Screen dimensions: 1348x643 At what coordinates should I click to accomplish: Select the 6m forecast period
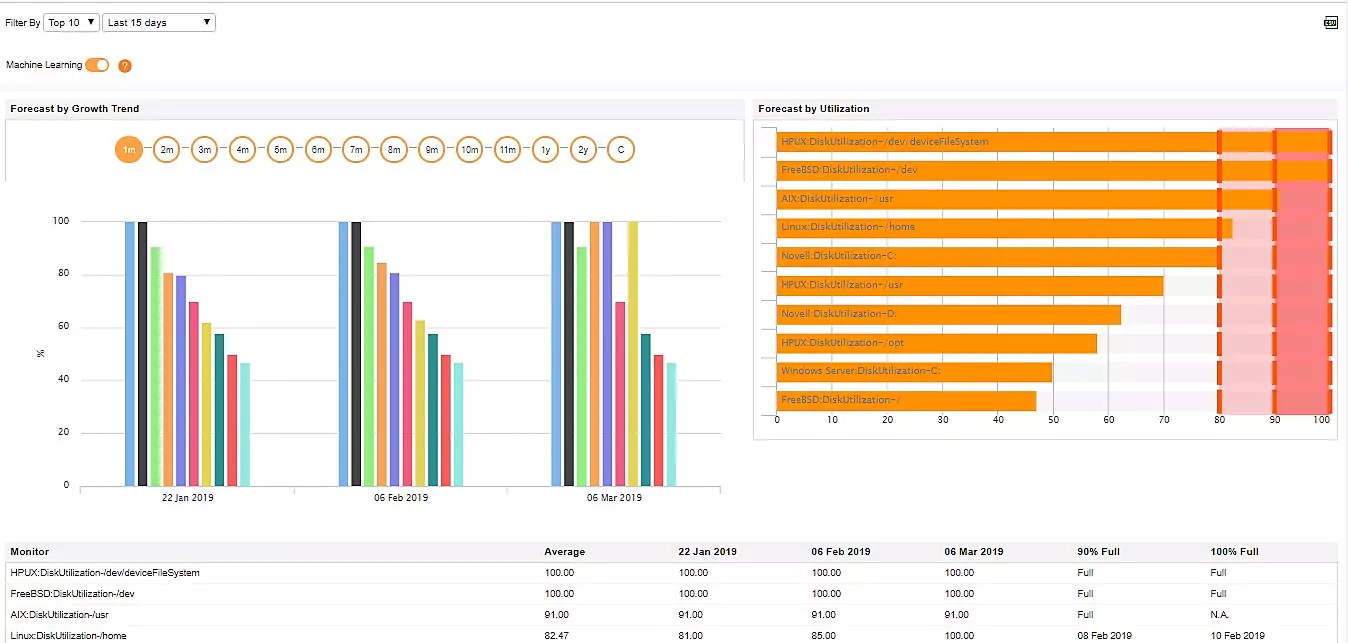pos(318,148)
